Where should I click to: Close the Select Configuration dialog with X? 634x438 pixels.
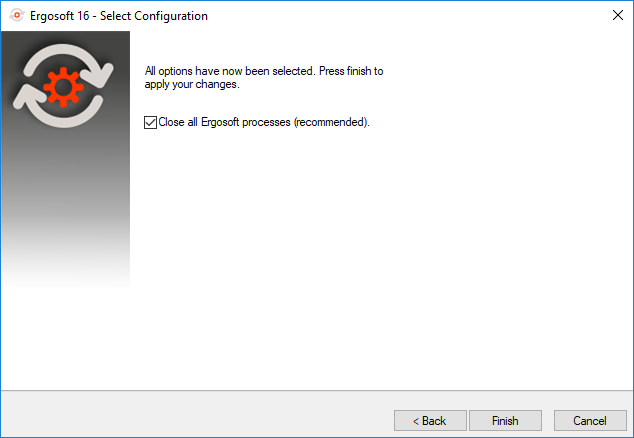tap(617, 15)
